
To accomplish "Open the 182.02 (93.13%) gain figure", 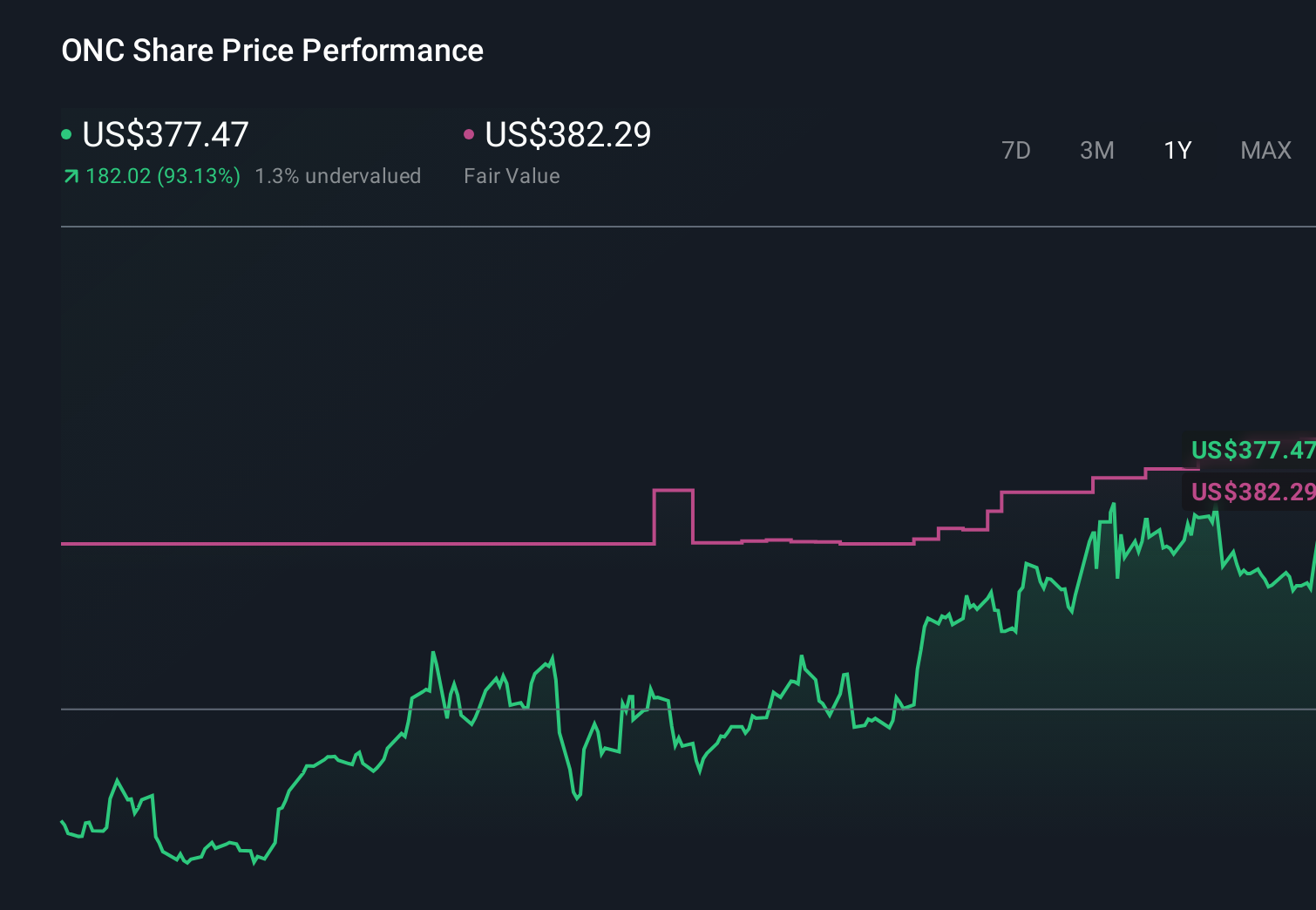I will pos(163,175).
